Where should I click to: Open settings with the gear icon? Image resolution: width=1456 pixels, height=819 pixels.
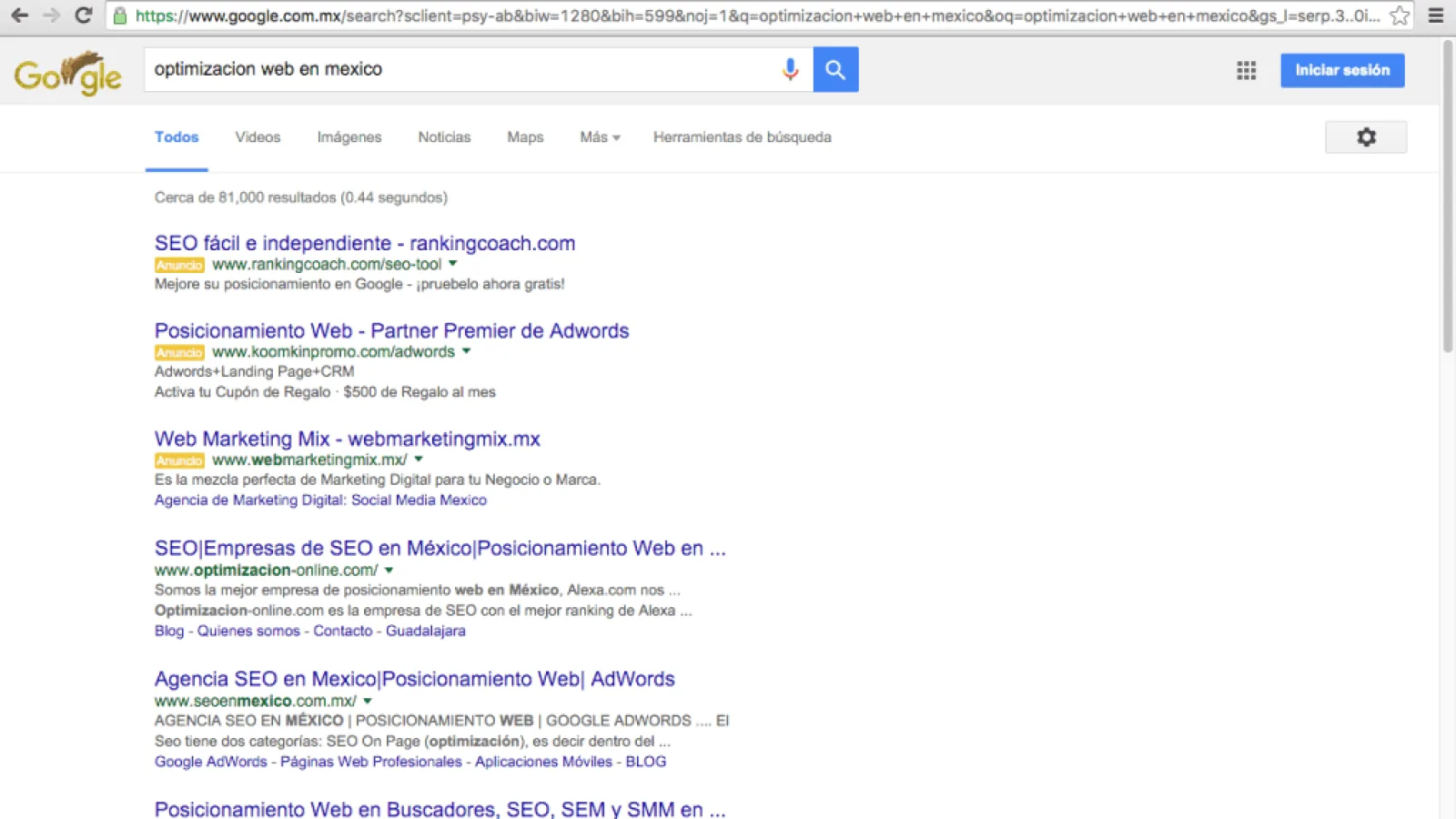tap(1366, 137)
